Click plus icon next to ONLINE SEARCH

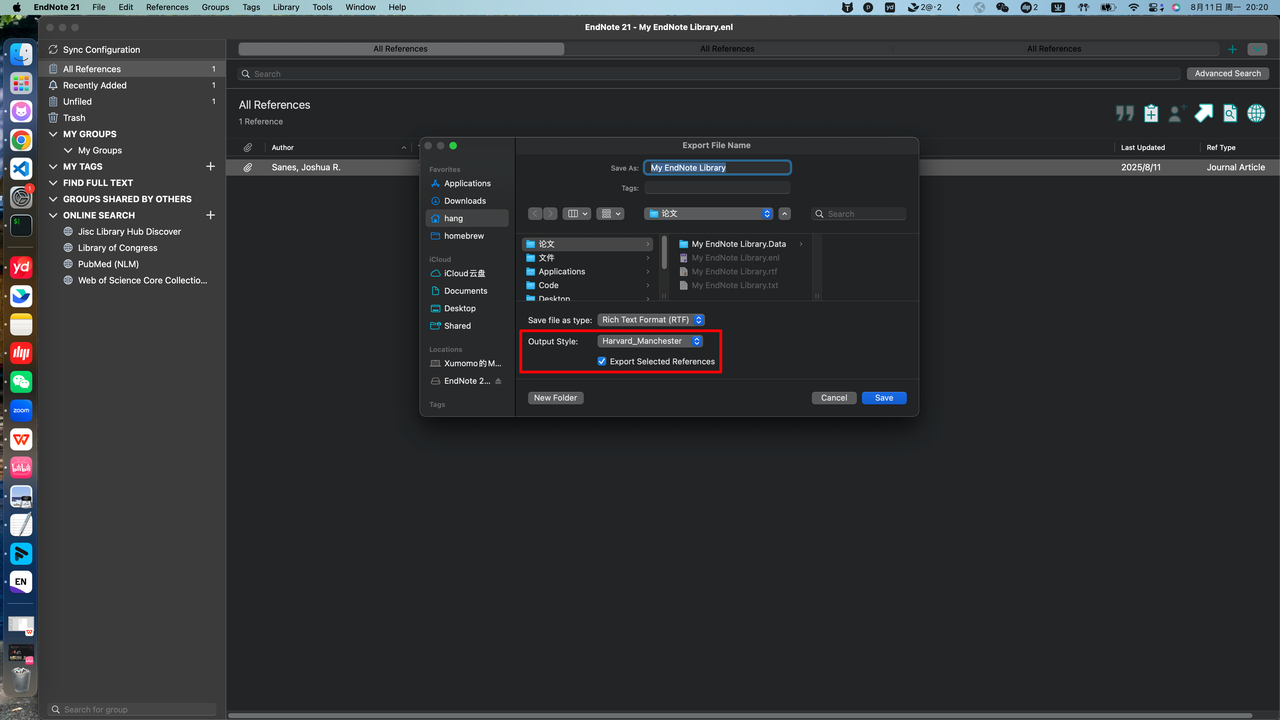[210, 215]
